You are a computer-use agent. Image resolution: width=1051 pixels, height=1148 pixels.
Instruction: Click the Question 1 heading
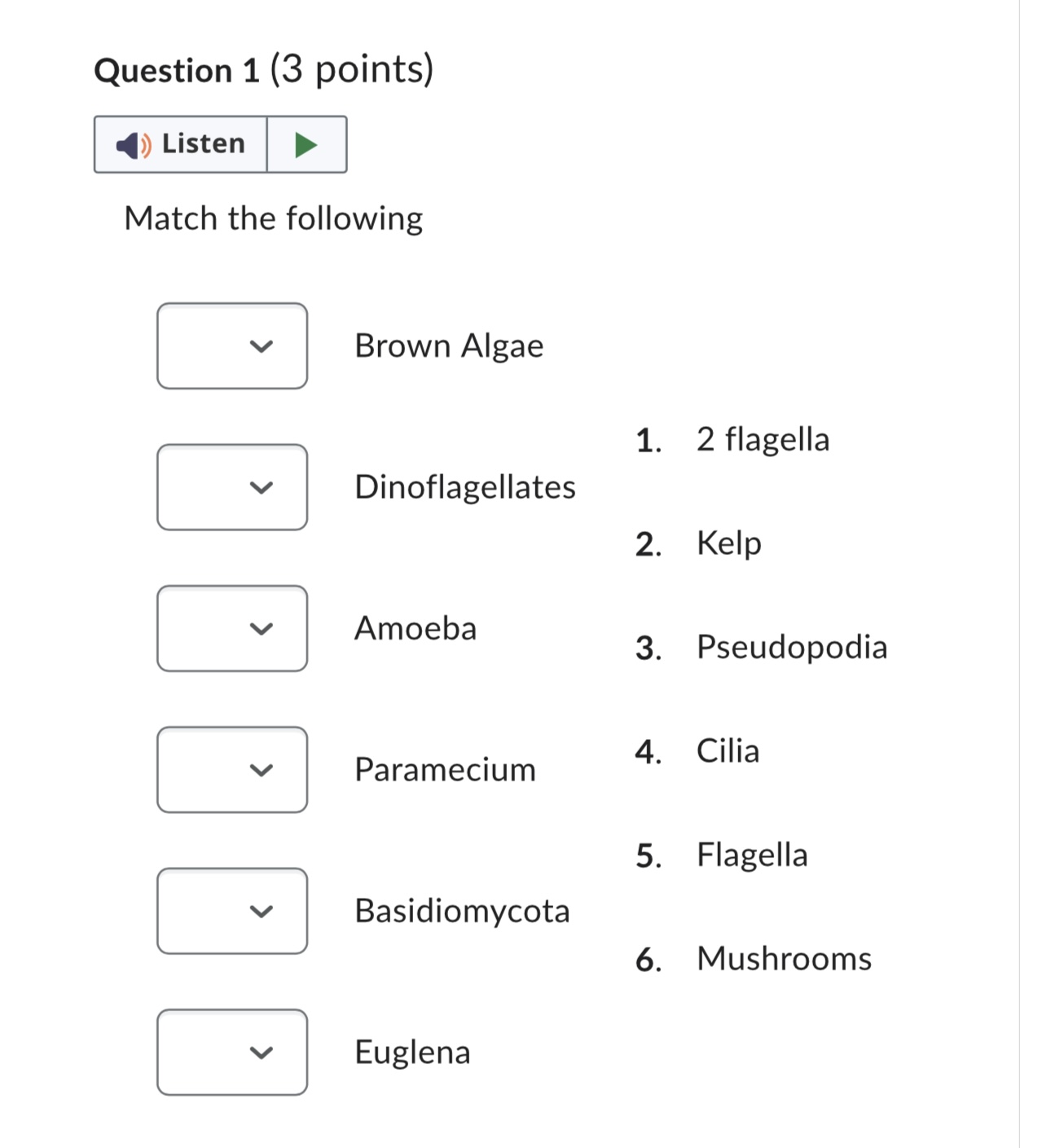tap(264, 70)
